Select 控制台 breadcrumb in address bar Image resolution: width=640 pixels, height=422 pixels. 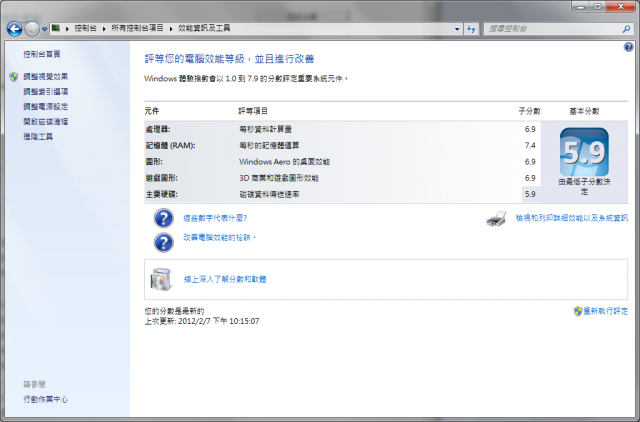point(85,28)
